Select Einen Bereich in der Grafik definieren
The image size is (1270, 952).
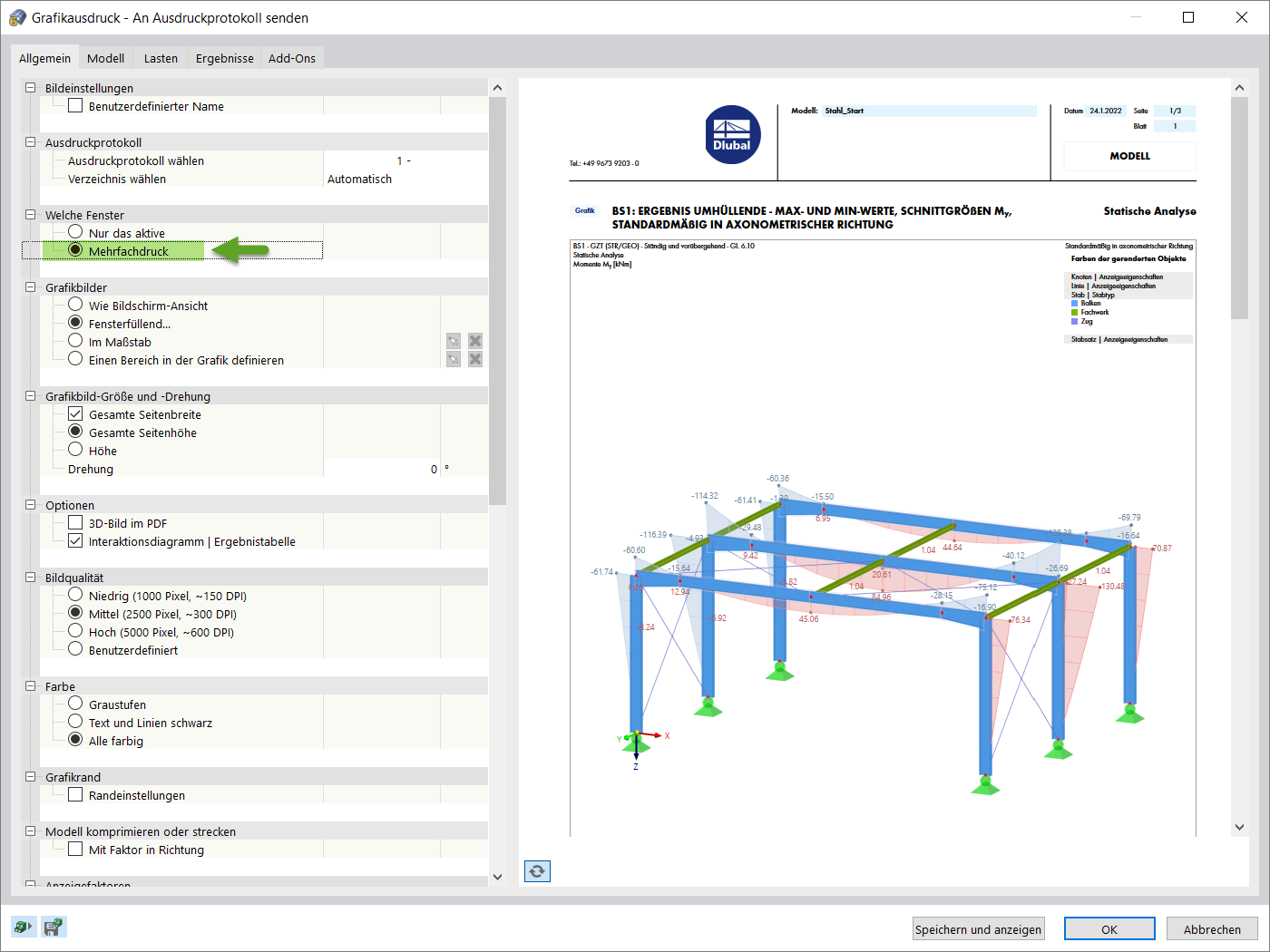pyautogui.click(x=75, y=359)
